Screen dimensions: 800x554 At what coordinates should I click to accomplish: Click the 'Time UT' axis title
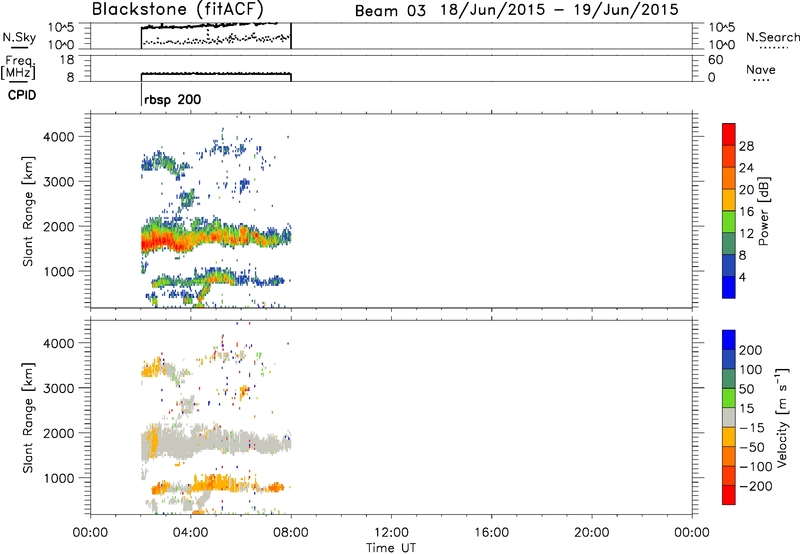391,548
